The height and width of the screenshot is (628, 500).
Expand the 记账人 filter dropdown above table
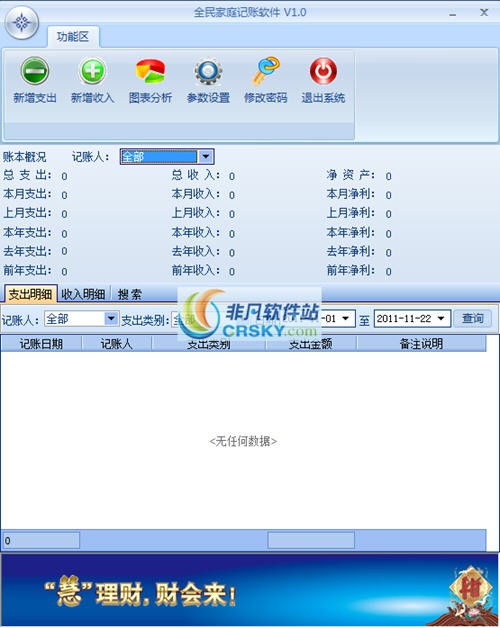click(111, 319)
